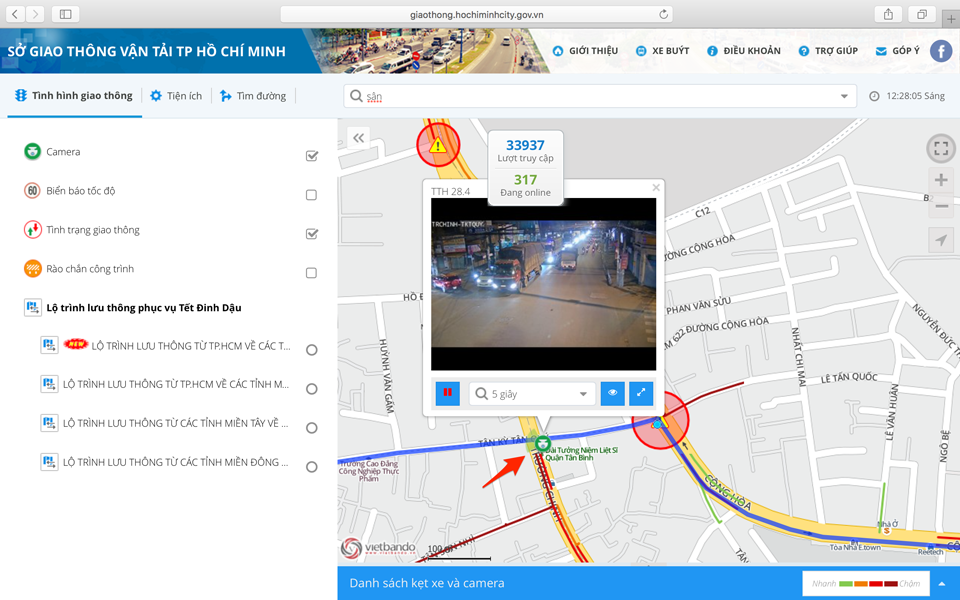Image resolution: width=960 pixels, height=600 pixels.
Task: Reload the page with the refresh icon
Action: click(x=663, y=14)
